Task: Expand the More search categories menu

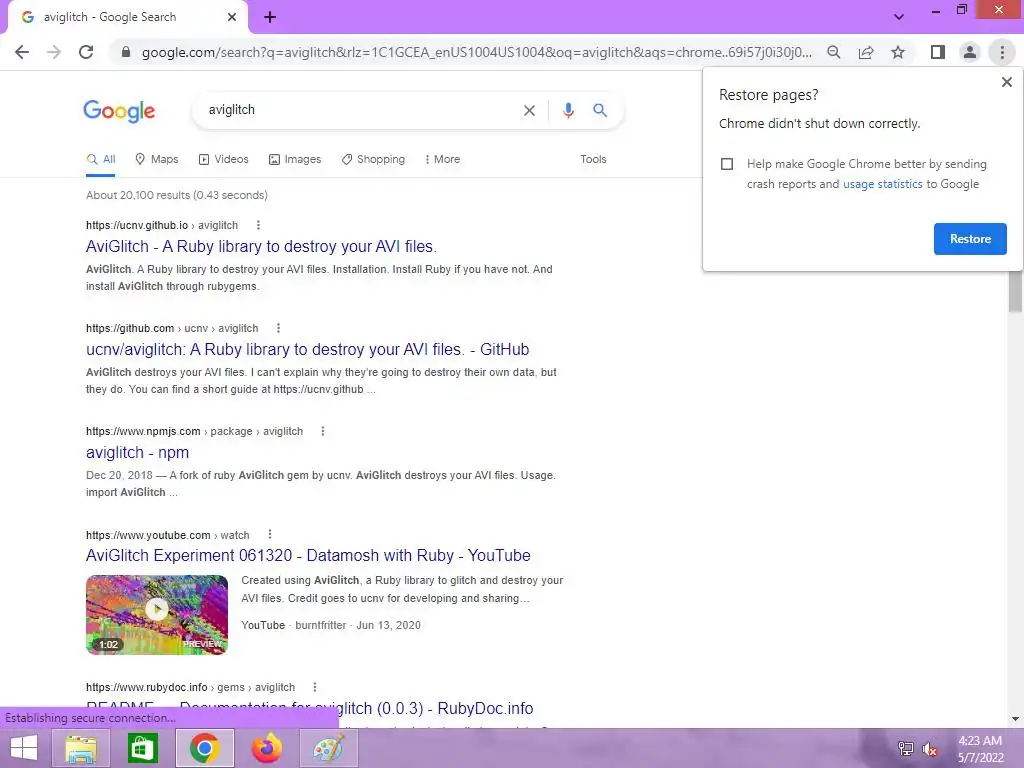Action: 442,159
